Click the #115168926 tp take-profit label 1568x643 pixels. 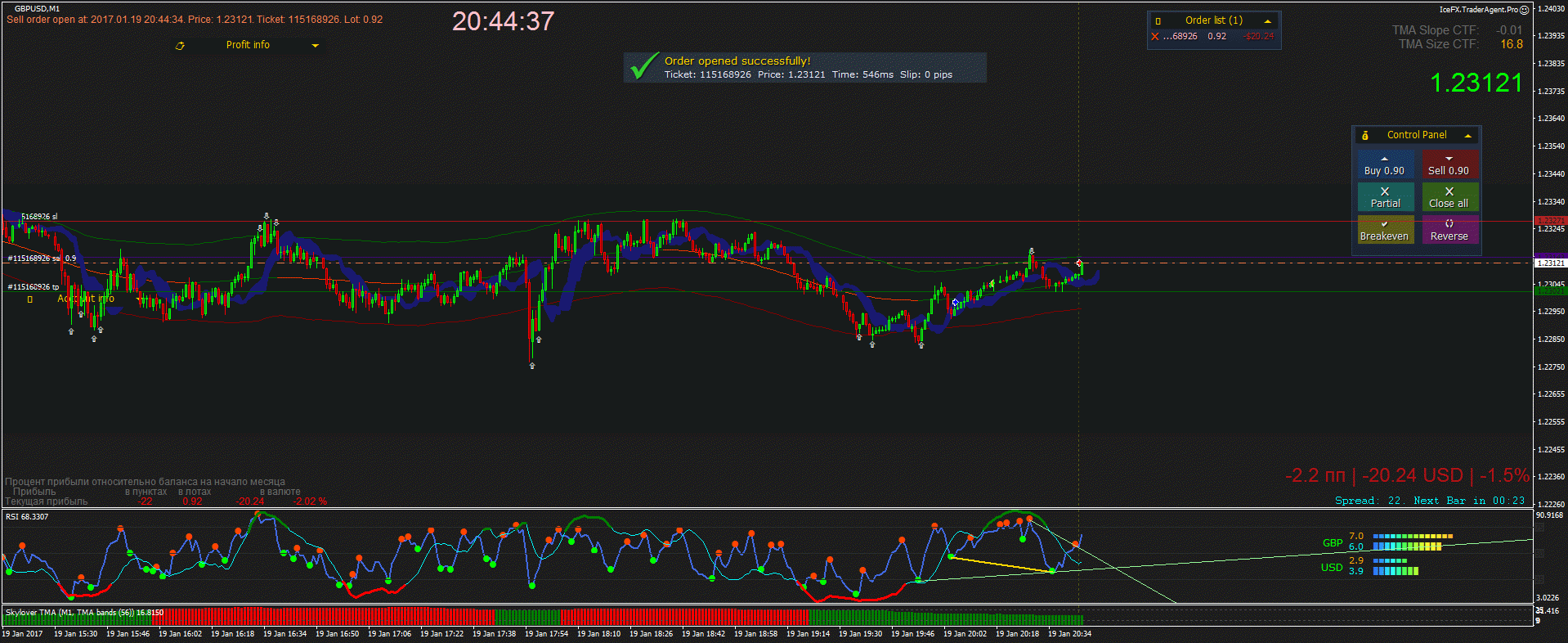34,287
